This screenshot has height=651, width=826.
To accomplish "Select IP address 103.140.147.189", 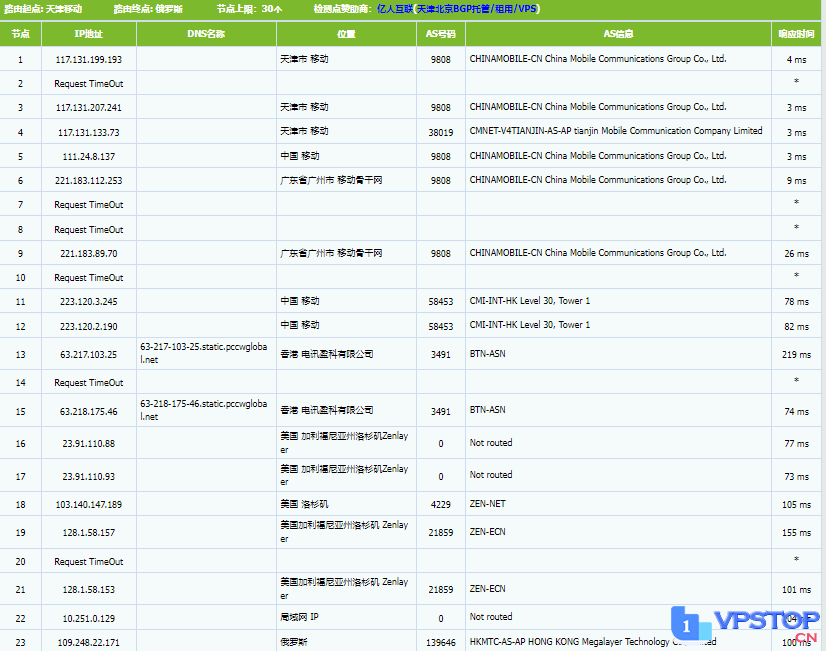I will (x=88, y=505).
